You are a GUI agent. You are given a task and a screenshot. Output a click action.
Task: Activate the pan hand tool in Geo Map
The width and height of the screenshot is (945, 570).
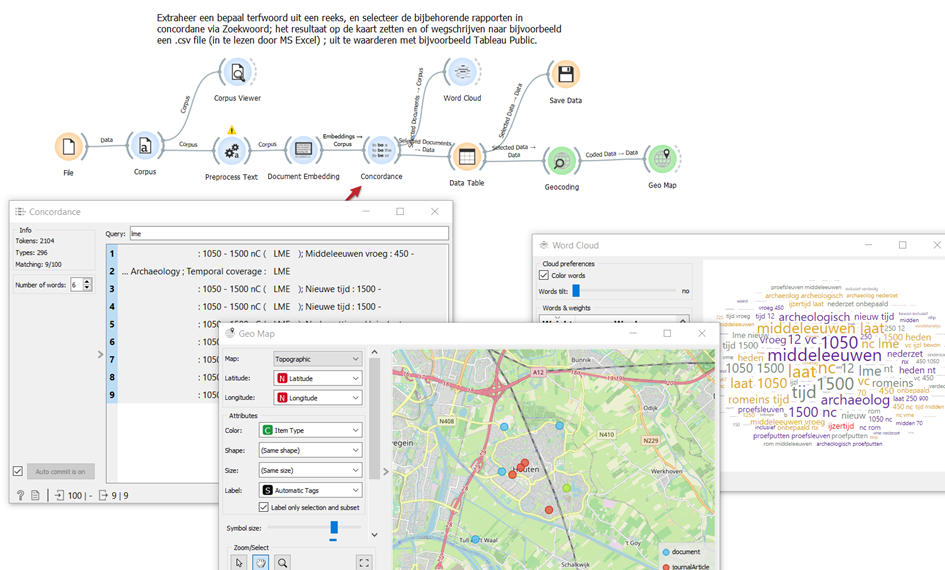pos(261,563)
